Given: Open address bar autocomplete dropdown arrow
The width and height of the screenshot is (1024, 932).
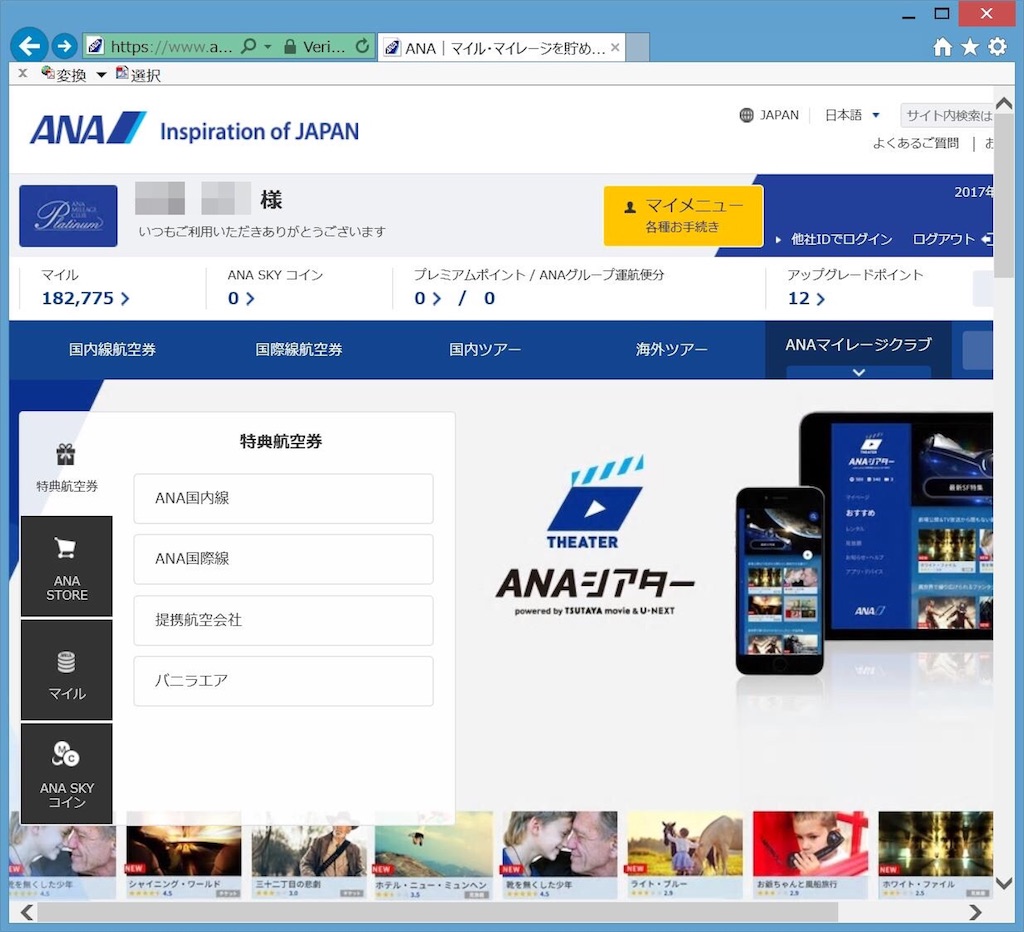Looking at the screenshot, I should 268,47.
